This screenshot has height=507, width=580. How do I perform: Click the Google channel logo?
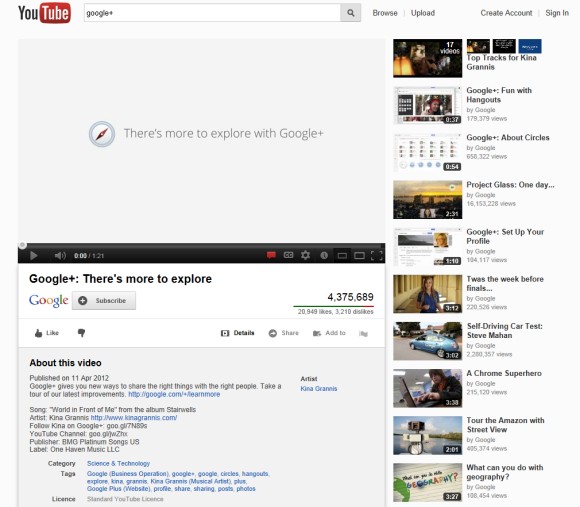(49, 301)
